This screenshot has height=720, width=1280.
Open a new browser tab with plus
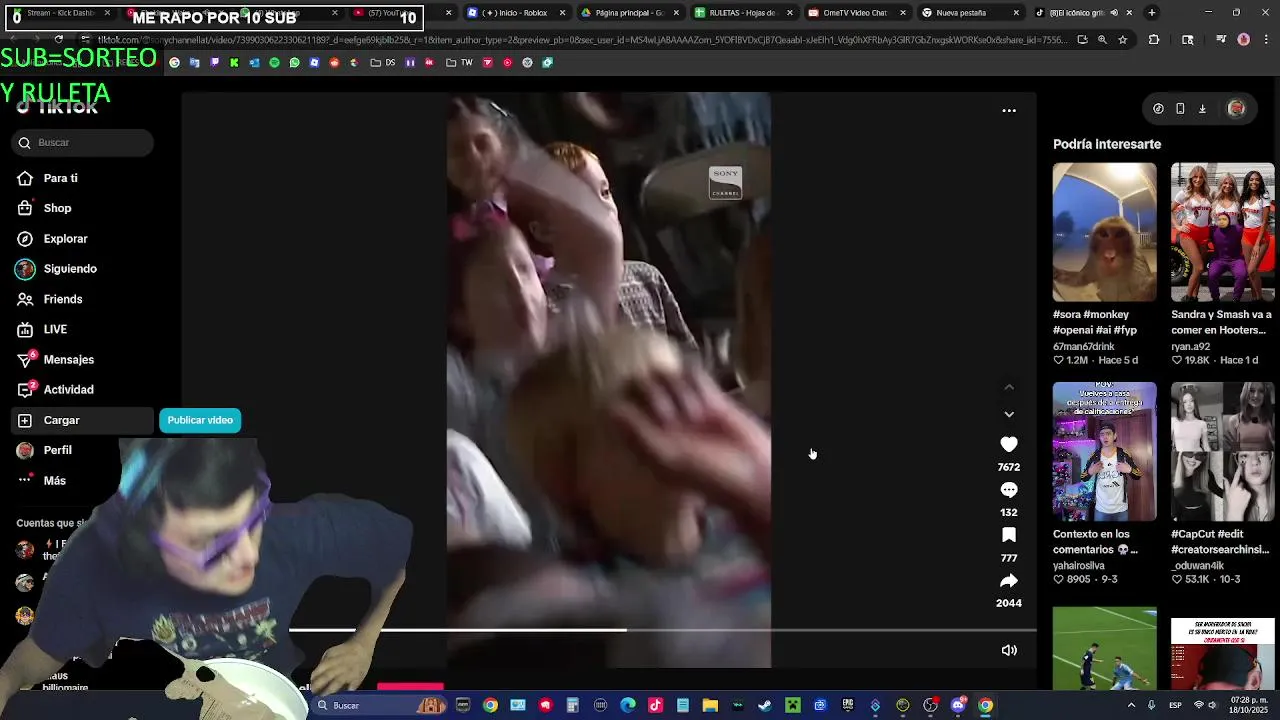1152,13
